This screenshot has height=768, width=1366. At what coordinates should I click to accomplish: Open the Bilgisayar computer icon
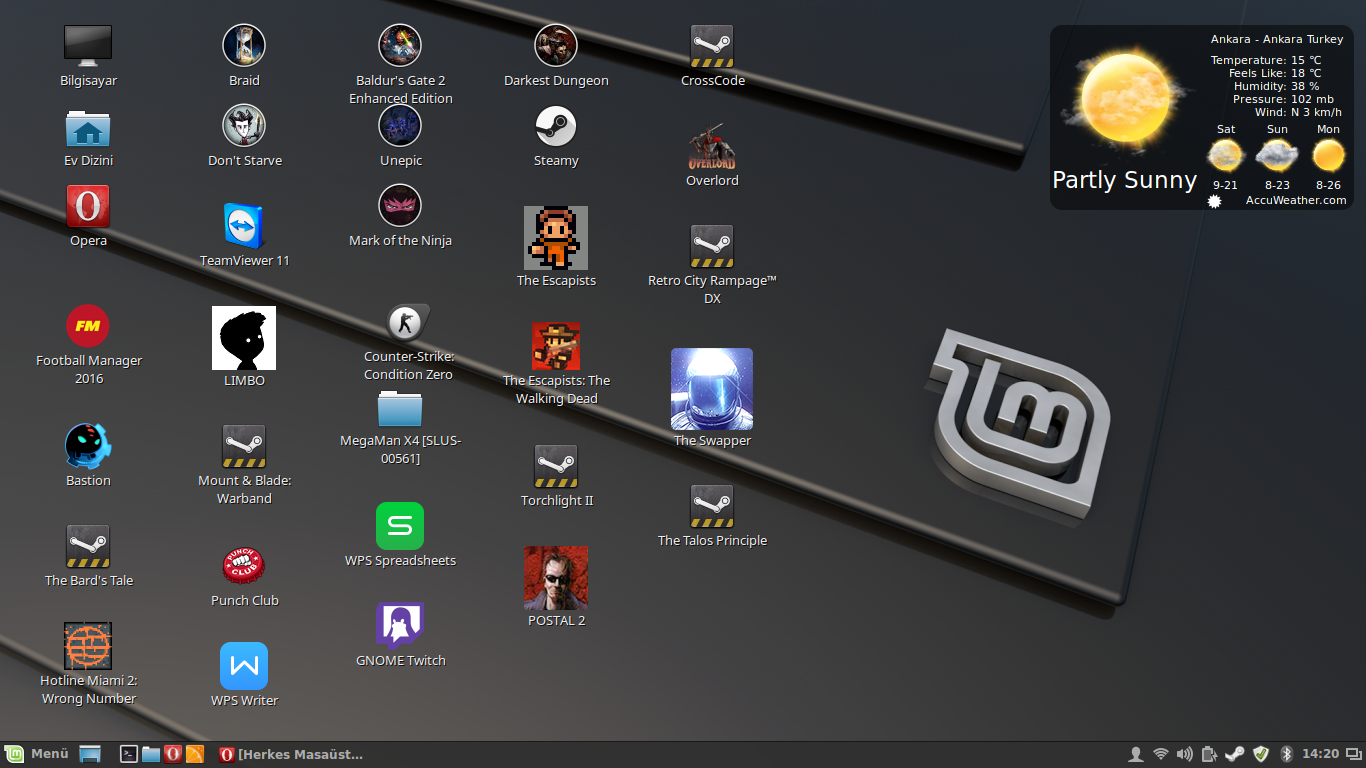click(x=88, y=46)
